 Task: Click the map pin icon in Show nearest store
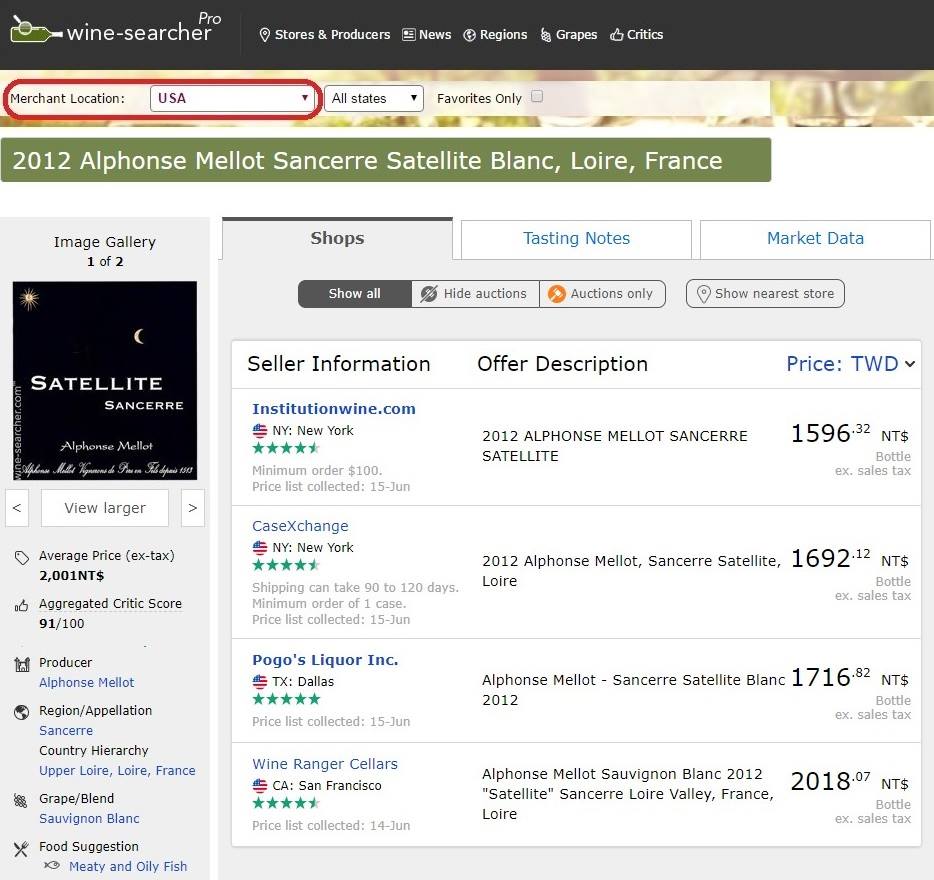coord(703,294)
